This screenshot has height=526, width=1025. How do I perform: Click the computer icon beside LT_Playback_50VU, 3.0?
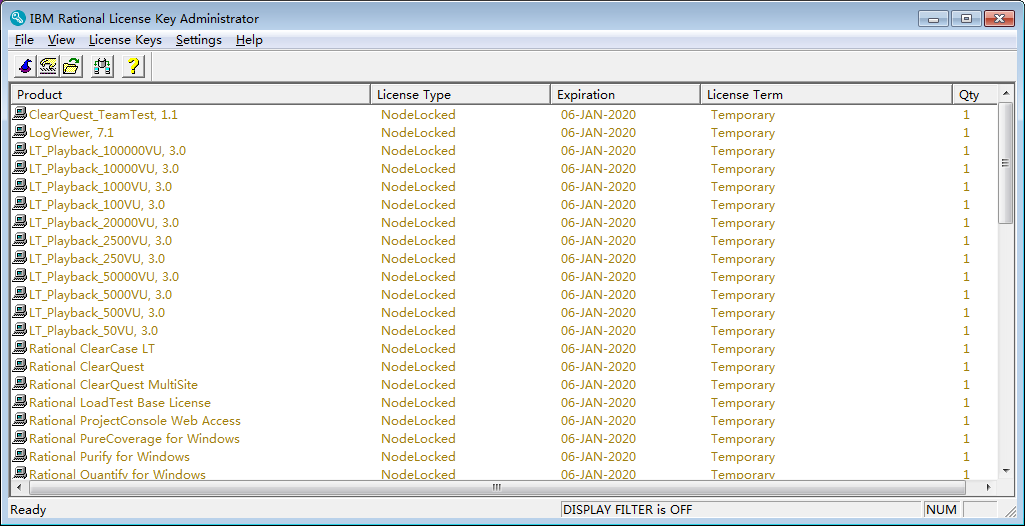point(20,331)
